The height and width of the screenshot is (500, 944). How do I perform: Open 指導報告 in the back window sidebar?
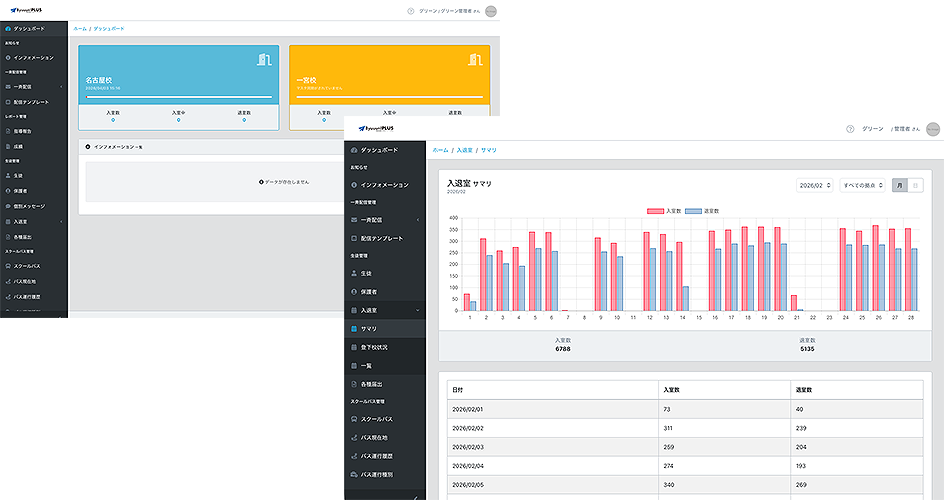[x=22, y=131]
